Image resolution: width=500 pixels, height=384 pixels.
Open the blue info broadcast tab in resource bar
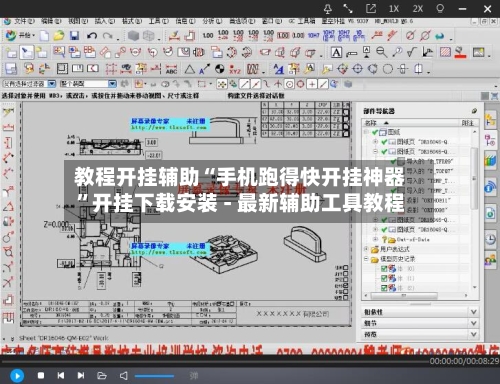[490, 187]
